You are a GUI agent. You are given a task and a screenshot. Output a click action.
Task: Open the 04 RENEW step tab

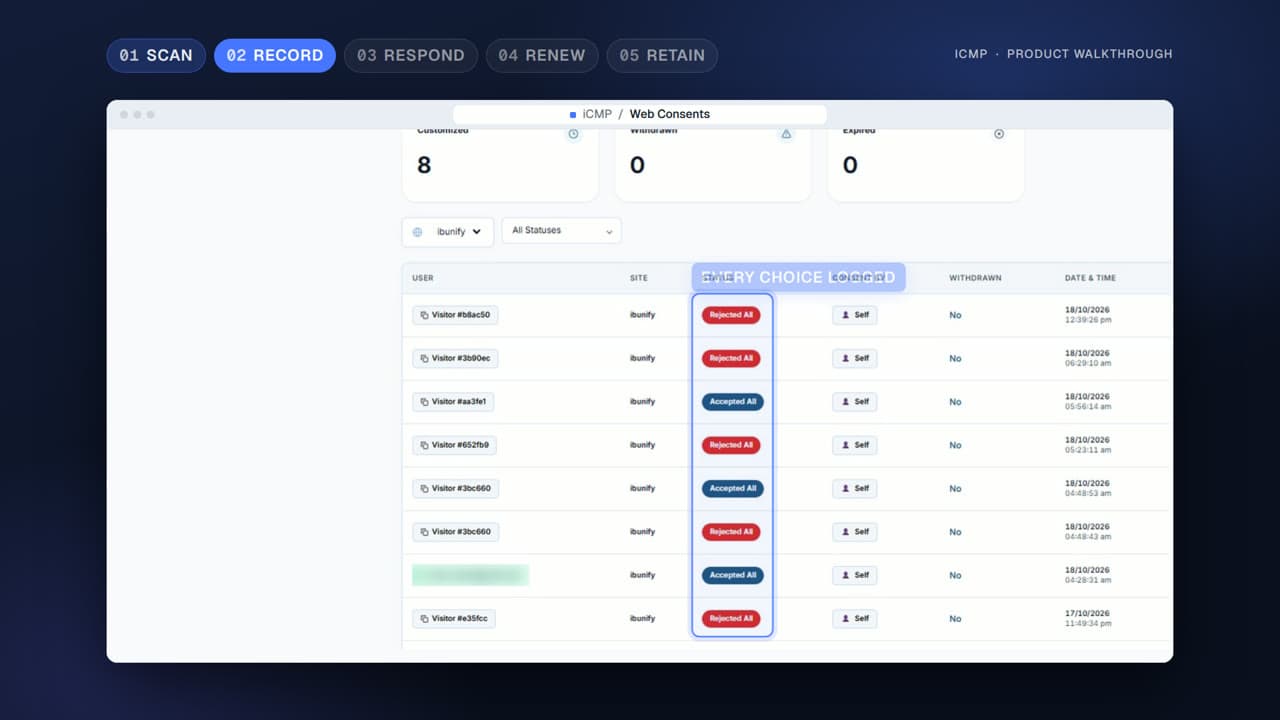pyautogui.click(x=542, y=55)
